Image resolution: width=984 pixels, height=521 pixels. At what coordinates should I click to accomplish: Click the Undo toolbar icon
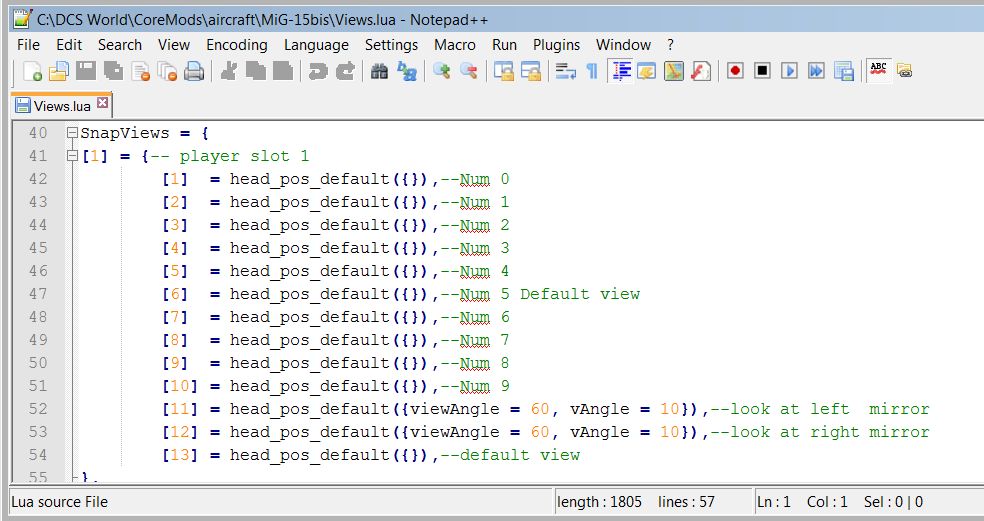click(318, 71)
